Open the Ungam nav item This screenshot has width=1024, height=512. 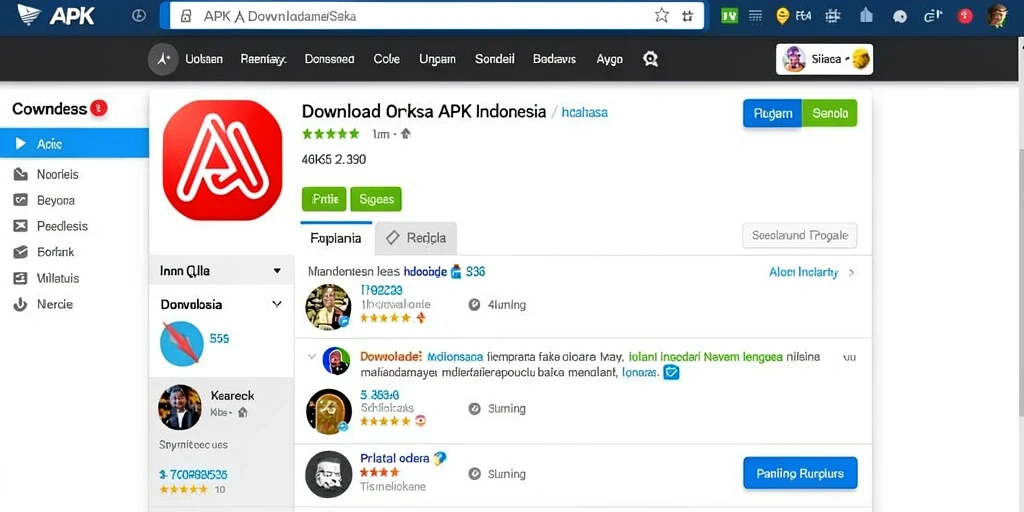(x=438, y=59)
